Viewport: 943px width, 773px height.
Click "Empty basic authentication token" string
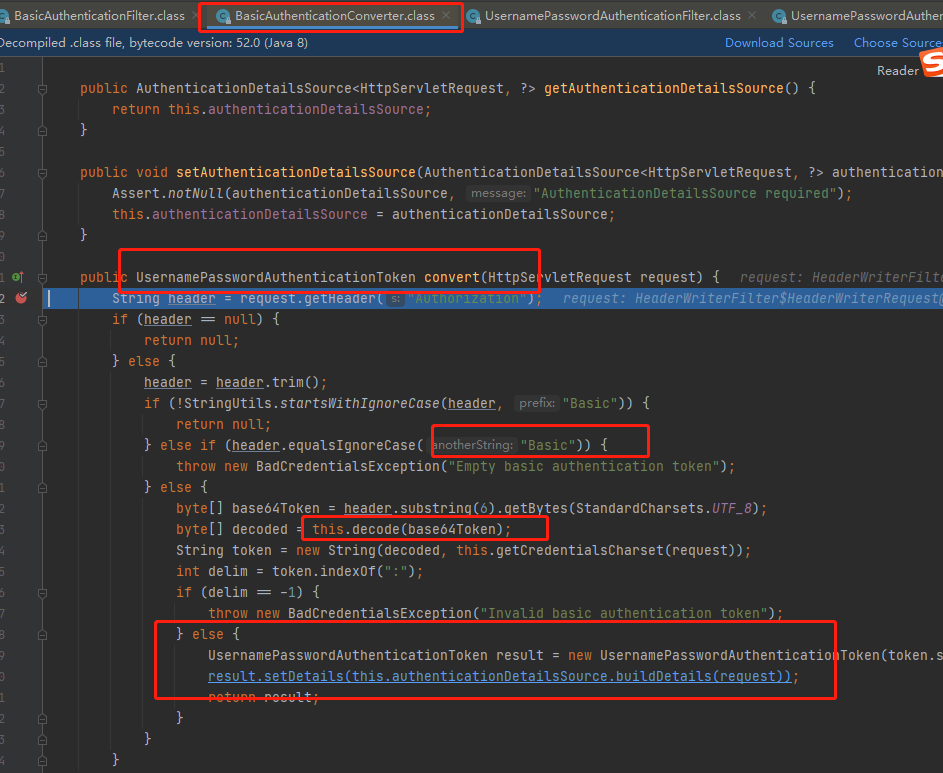(x=584, y=466)
